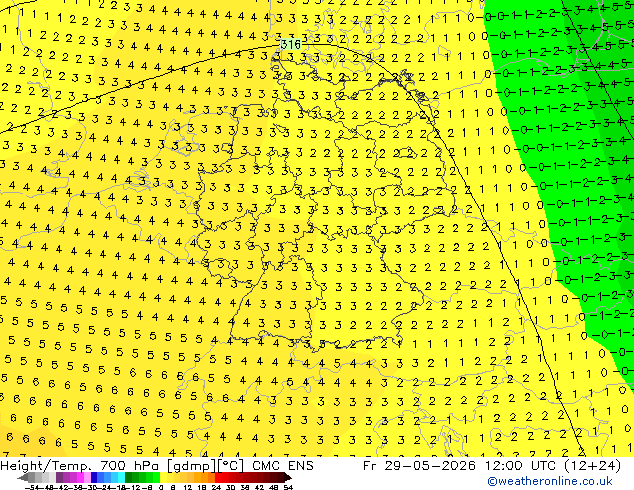
Task: Click the '12:00 UTC (12+24)' time label
Action: (553, 466)
